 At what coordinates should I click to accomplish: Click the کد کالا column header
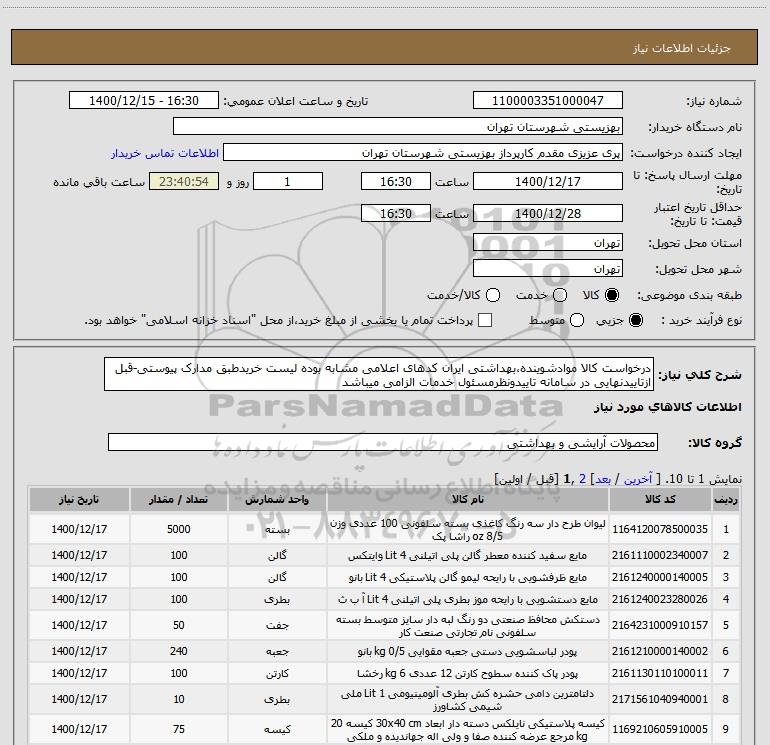click(660, 499)
